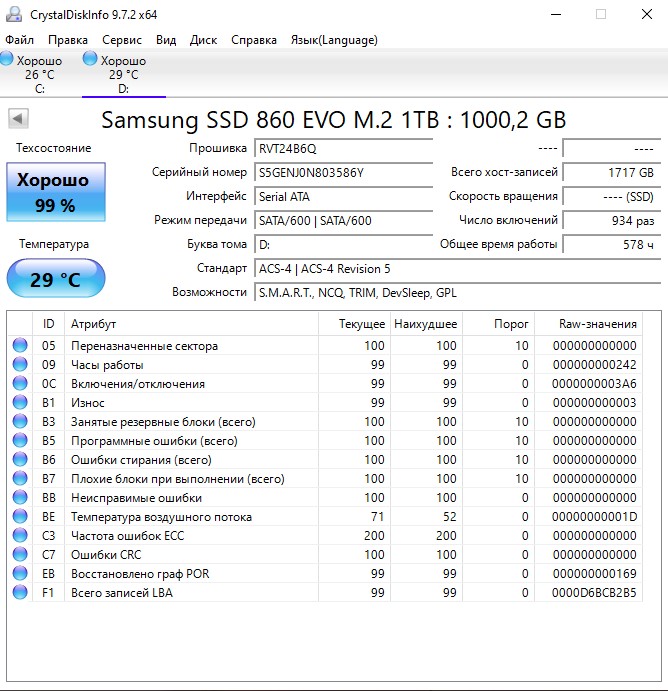Open the Диск menu
This screenshot has width=668, height=691.
click(x=204, y=40)
